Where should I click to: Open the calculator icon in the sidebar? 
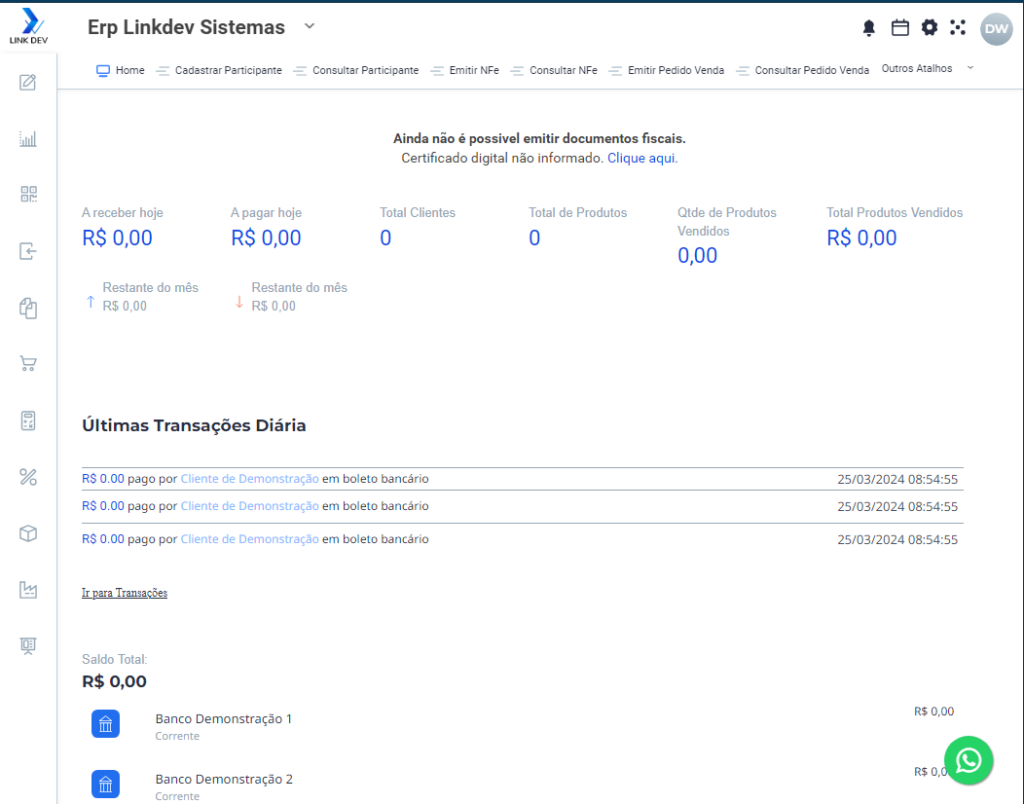[x=28, y=420]
